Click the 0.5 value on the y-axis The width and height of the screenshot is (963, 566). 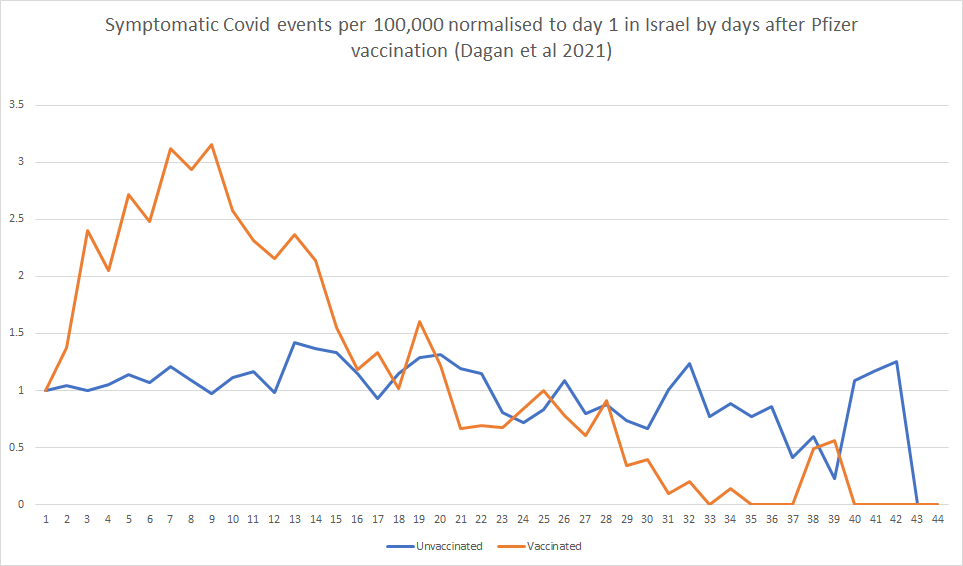[x=15, y=447]
